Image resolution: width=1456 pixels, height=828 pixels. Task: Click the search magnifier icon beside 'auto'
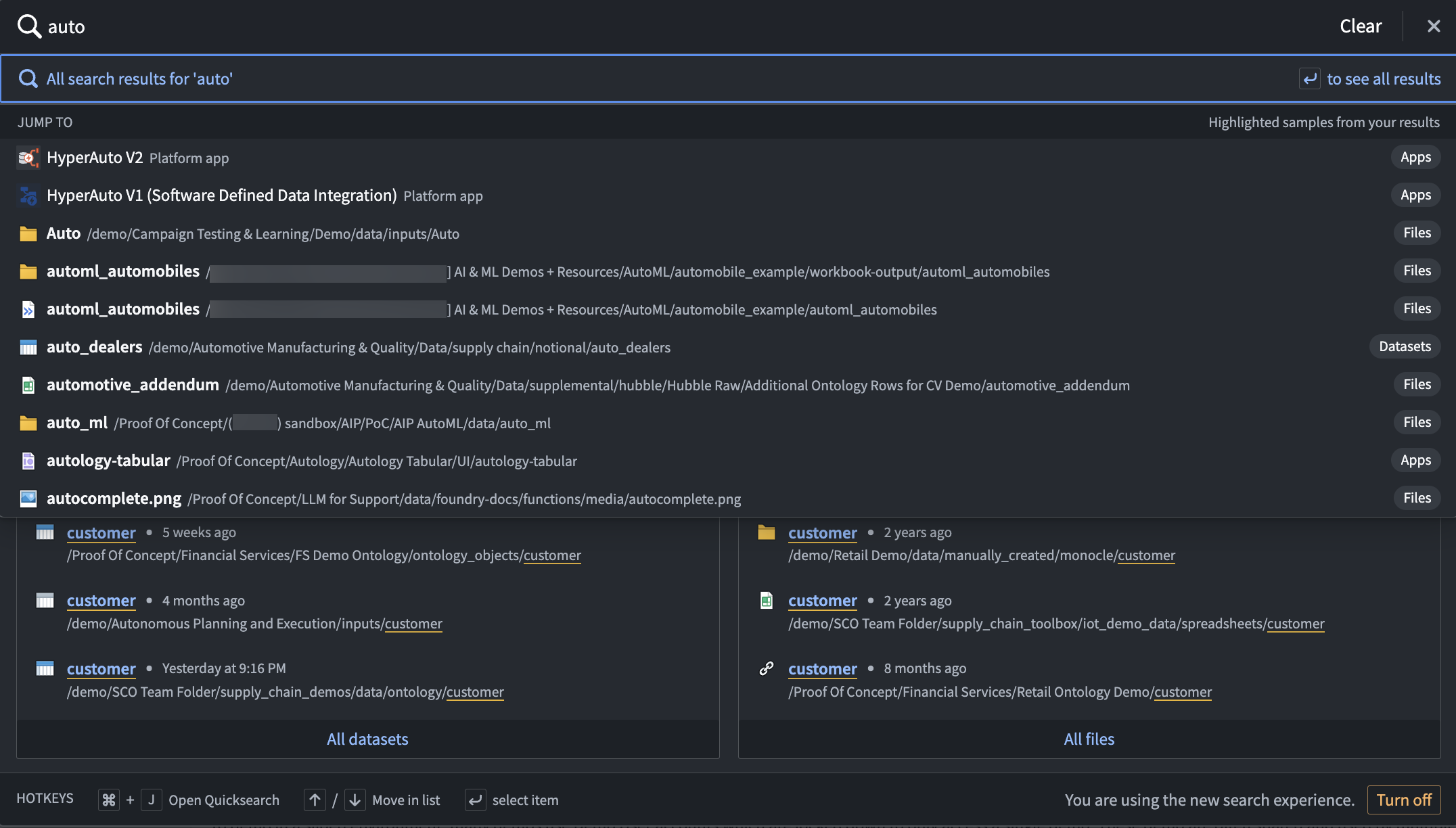point(29,26)
